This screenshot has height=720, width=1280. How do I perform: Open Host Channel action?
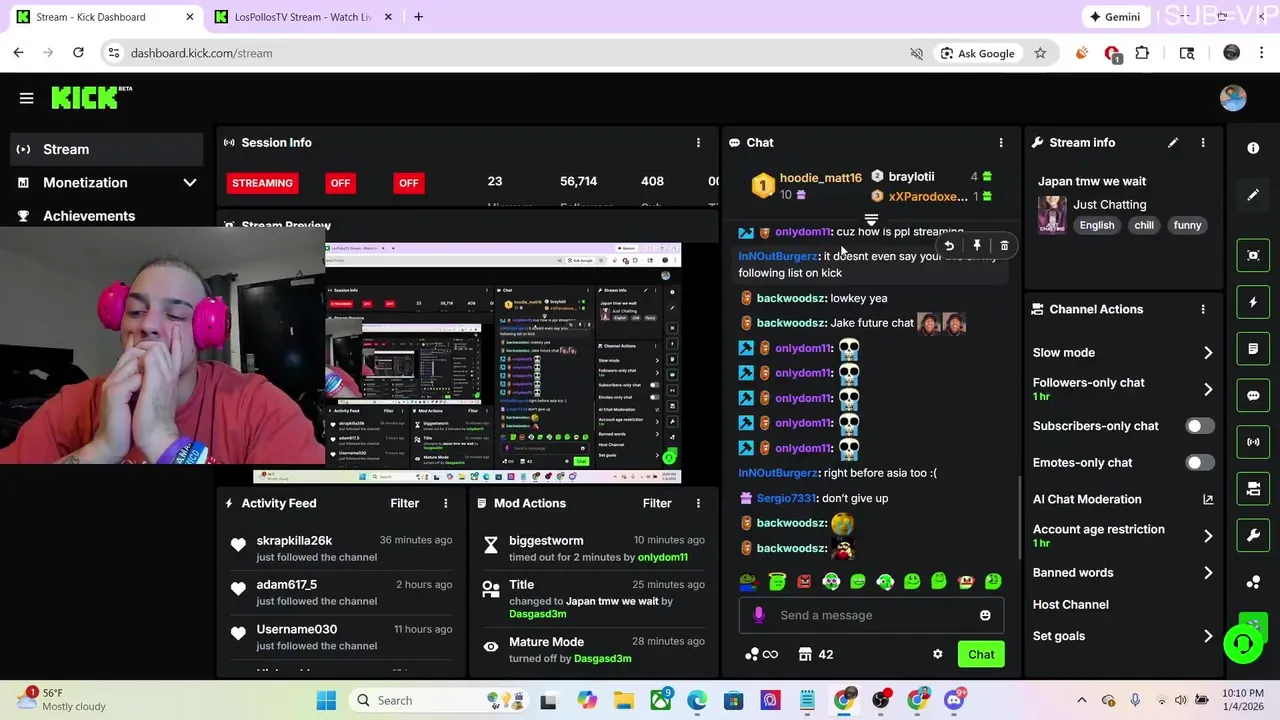click(x=1070, y=604)
